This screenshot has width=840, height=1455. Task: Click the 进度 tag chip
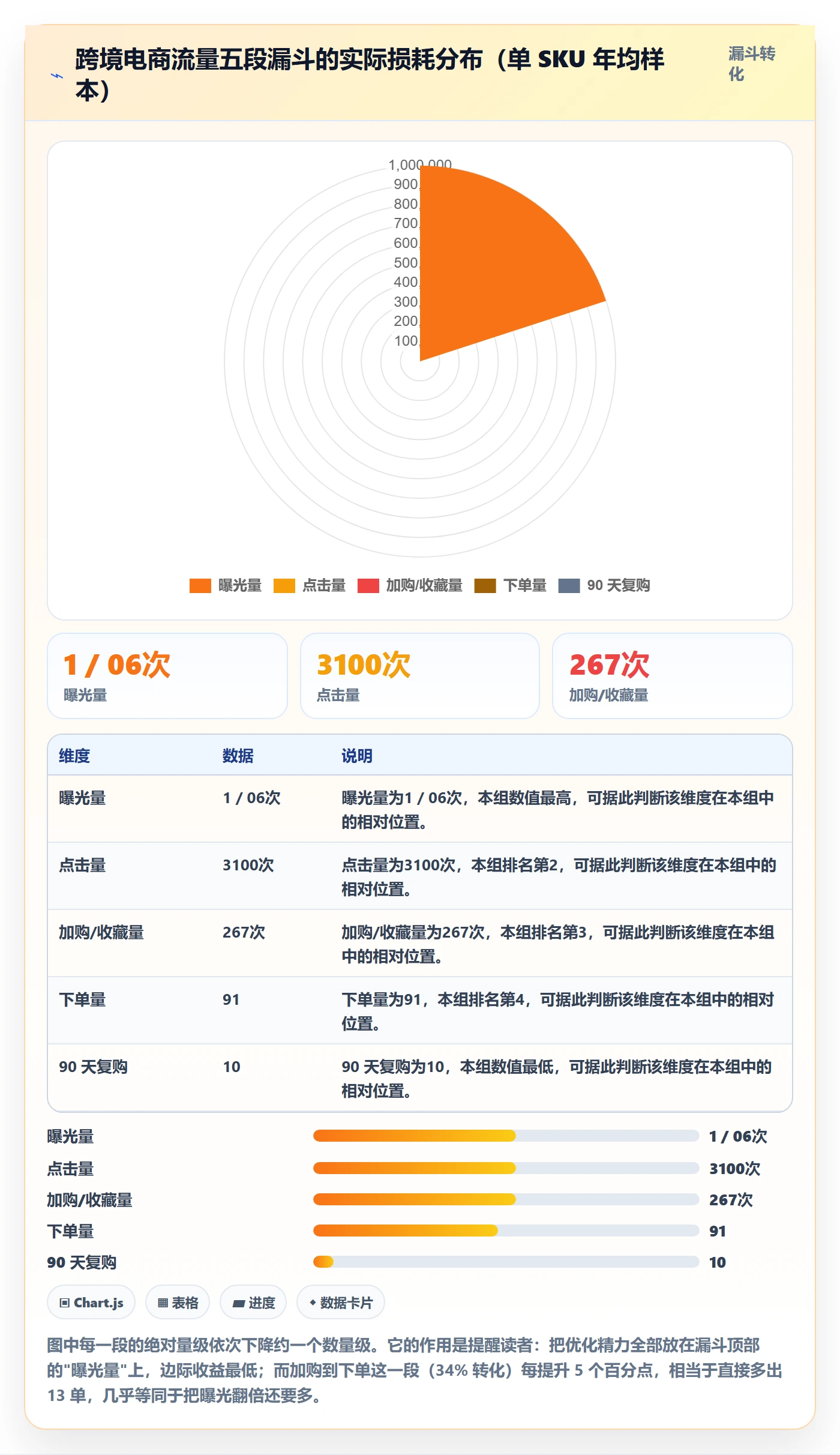click(253, 1303)
